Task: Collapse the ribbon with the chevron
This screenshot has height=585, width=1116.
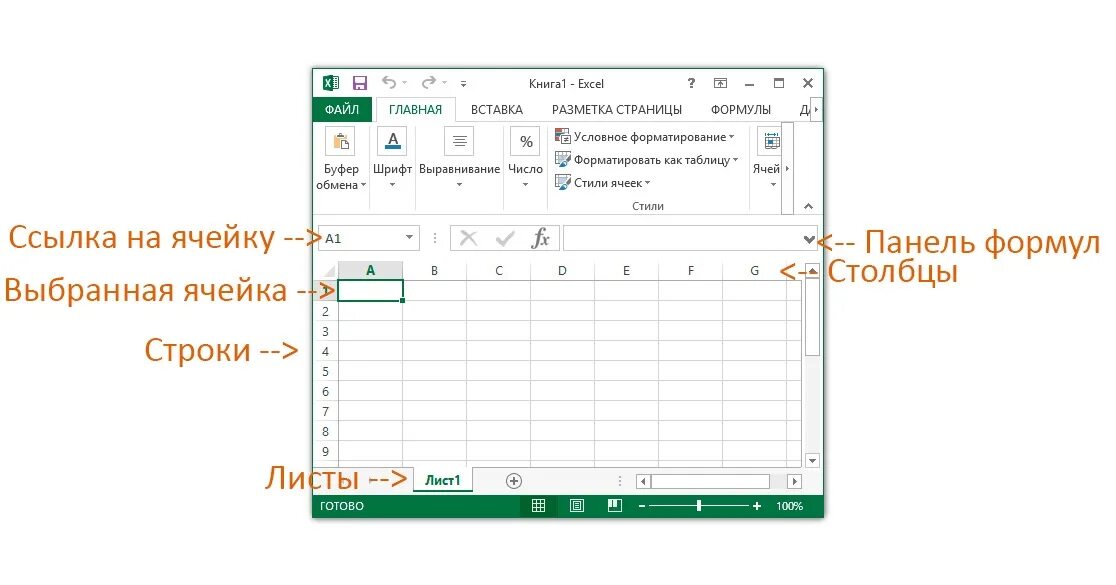Action: click(808, 206)
